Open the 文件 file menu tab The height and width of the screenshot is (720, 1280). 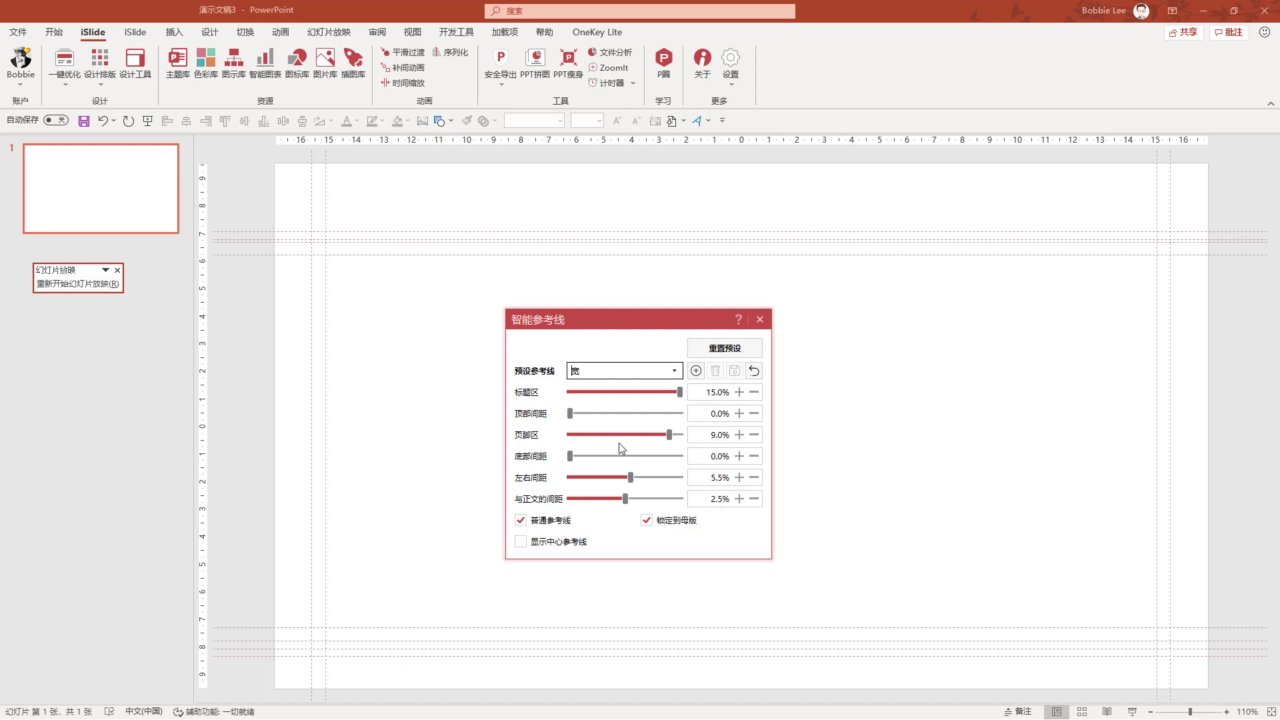pos(18,32)
